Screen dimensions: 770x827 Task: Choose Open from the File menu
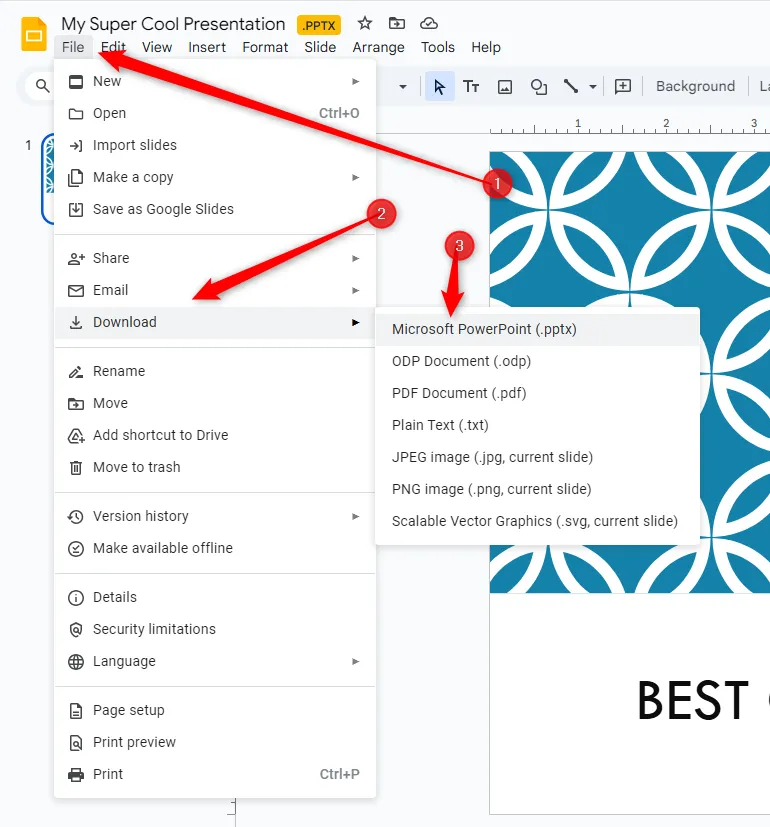(215, 113)
